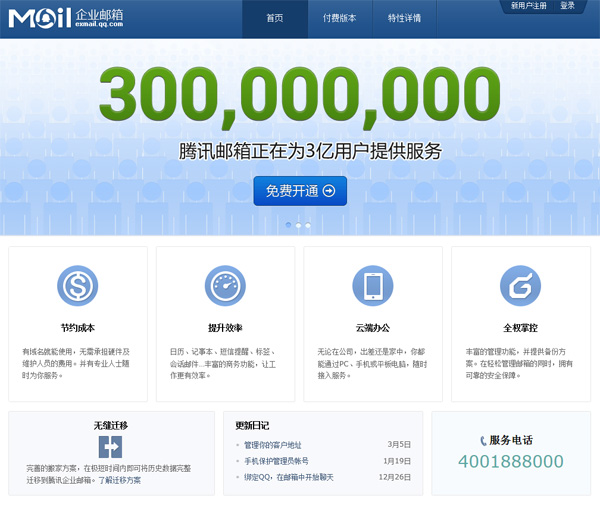Click the 节约成本 dollar coin icon
Screen dimensions: 600x508
point(77,286)
